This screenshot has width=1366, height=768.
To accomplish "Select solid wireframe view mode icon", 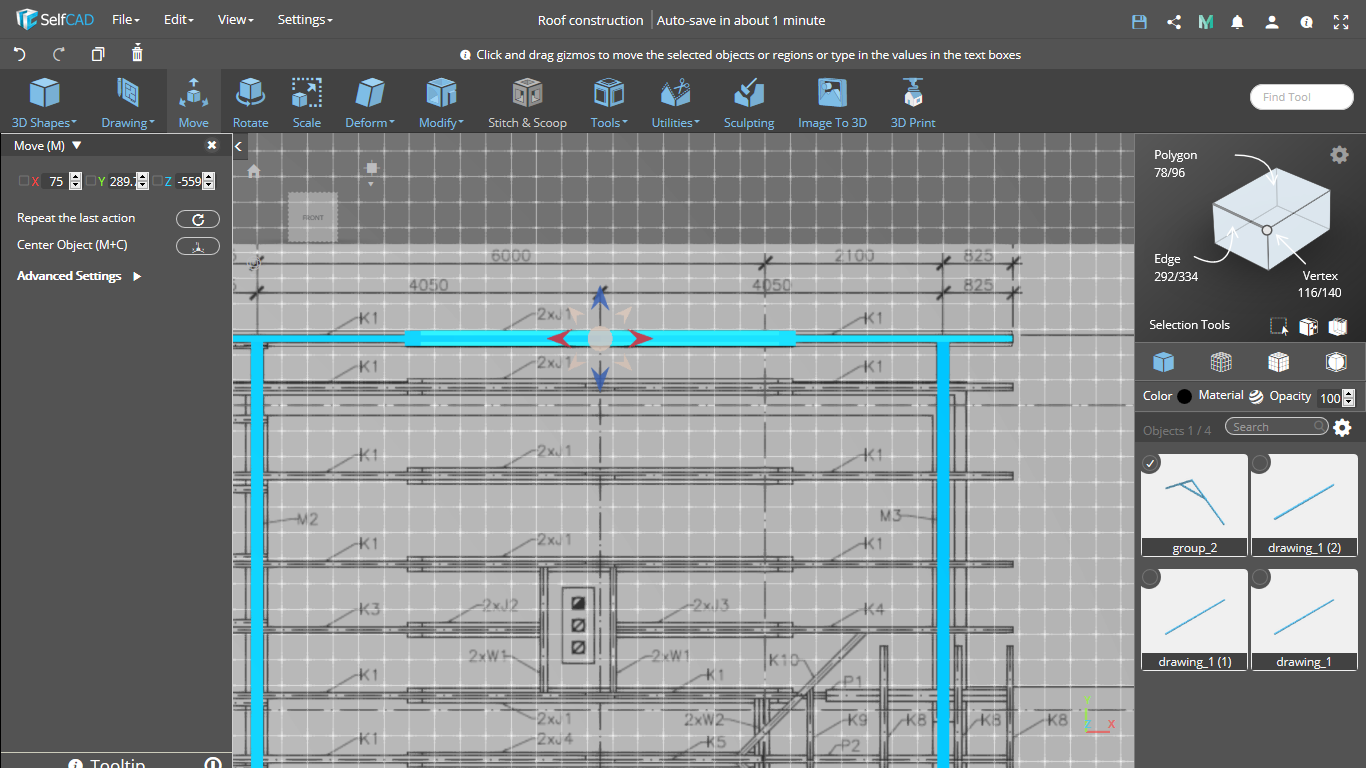I will coord(1278,362).
